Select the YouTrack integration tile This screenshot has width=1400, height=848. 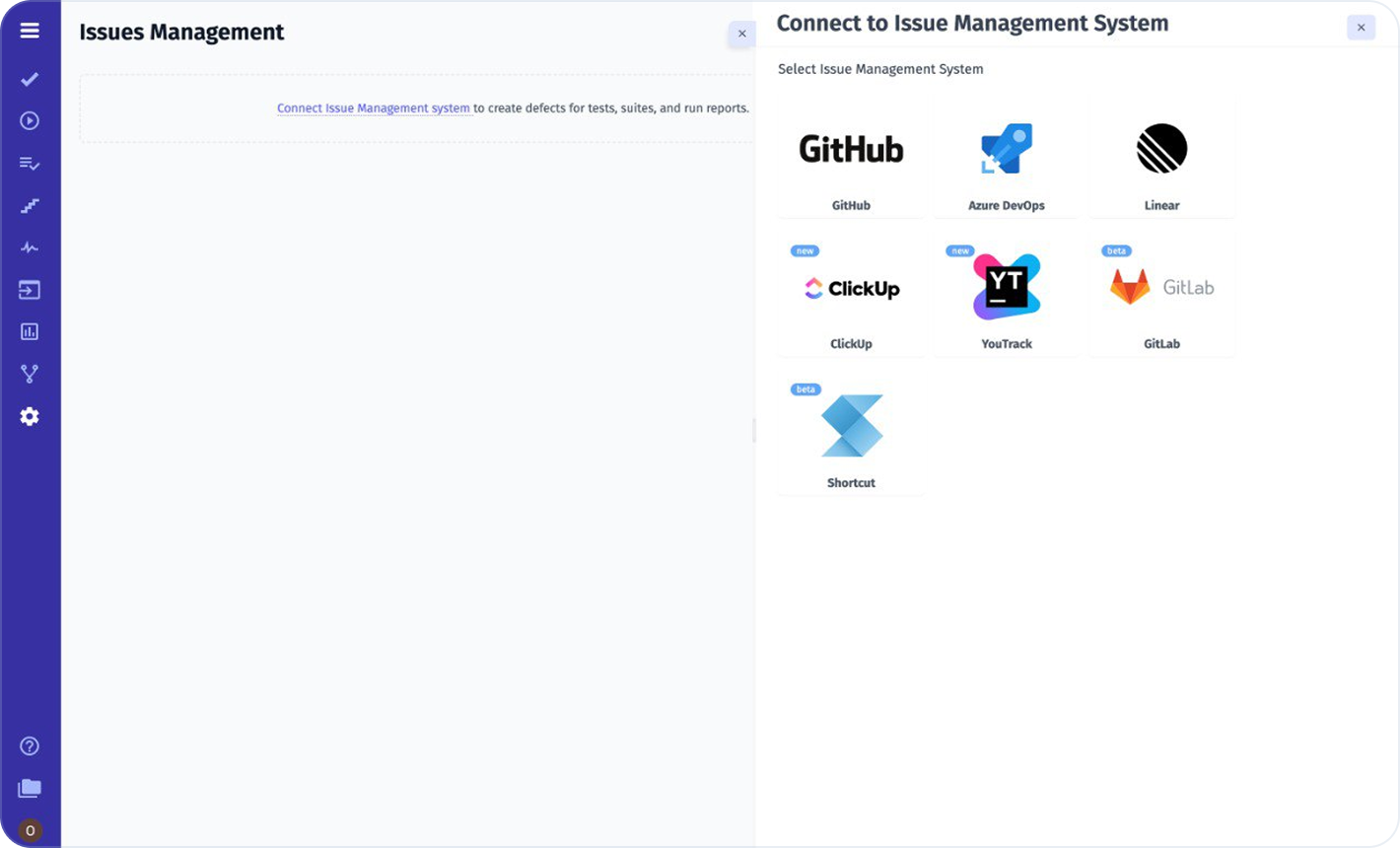(x=1005, y=296)
